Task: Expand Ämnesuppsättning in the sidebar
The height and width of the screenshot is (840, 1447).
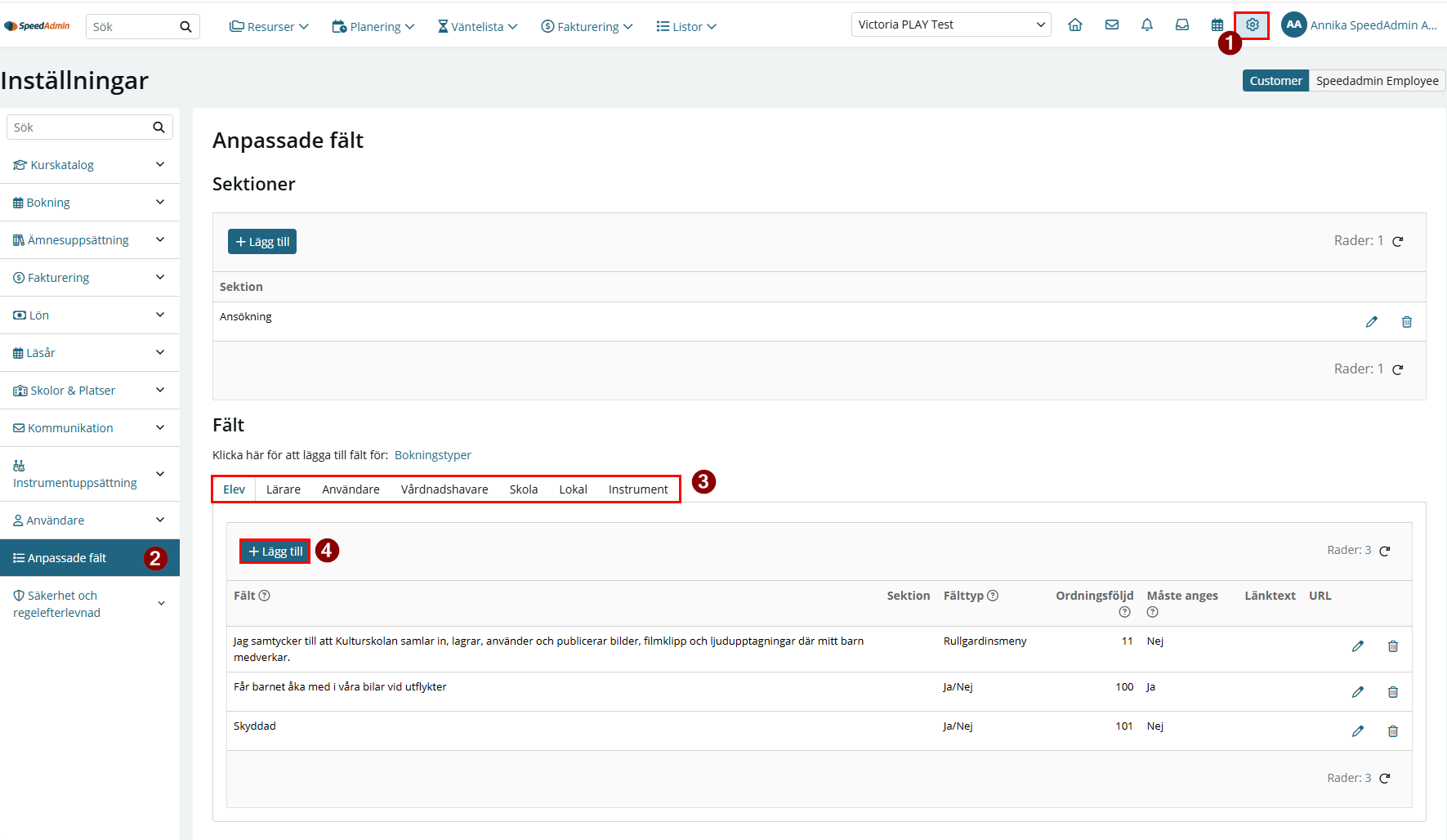Action: pos(90,240)
